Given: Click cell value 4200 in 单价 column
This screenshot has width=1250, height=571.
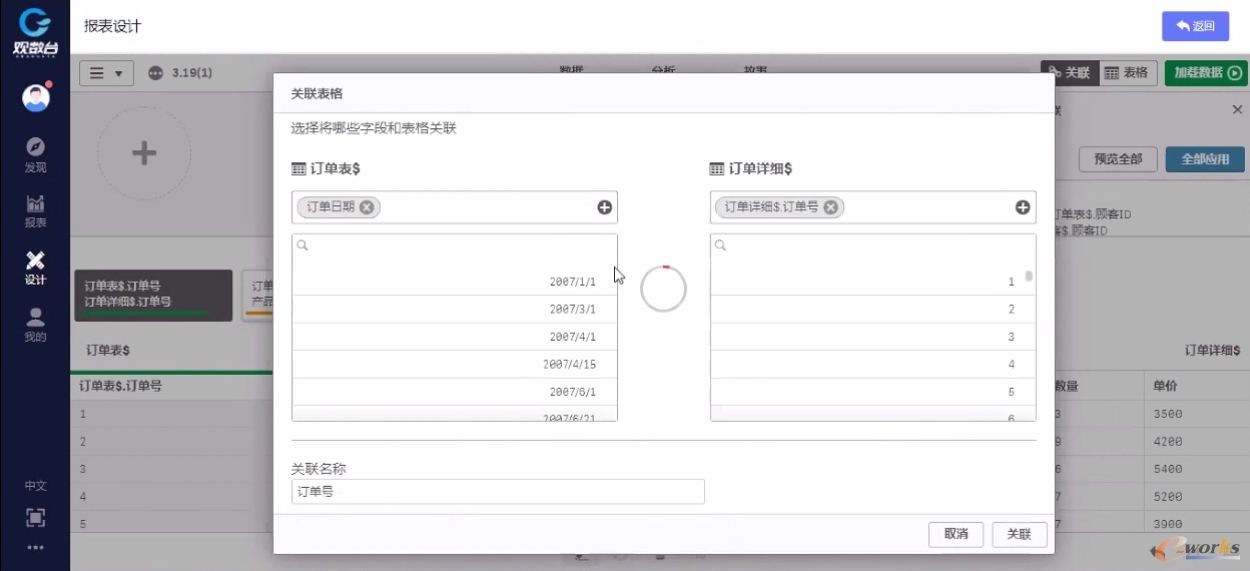Looking at the screenshot, I should (1167, 441).
